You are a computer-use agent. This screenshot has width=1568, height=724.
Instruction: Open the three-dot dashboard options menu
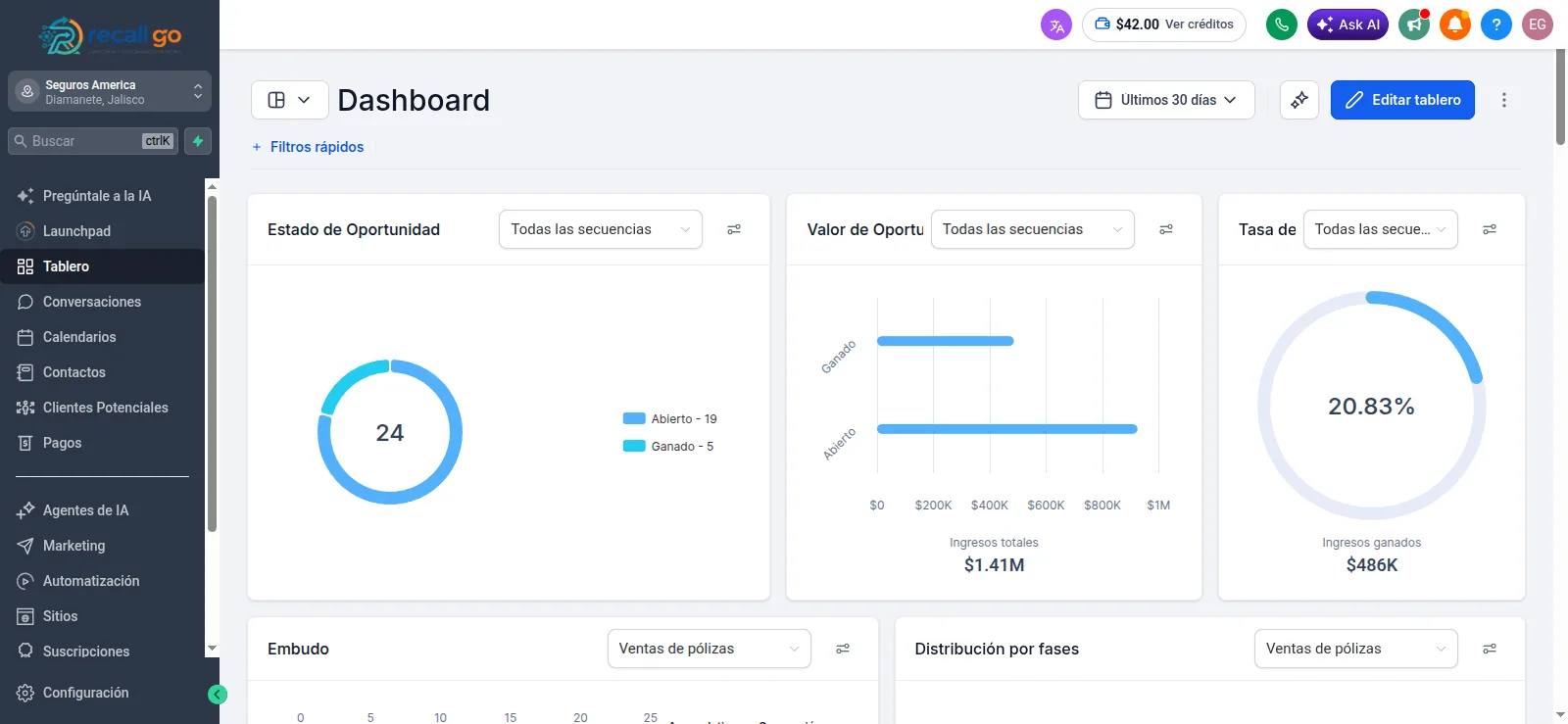click(x=1504, y=100)
